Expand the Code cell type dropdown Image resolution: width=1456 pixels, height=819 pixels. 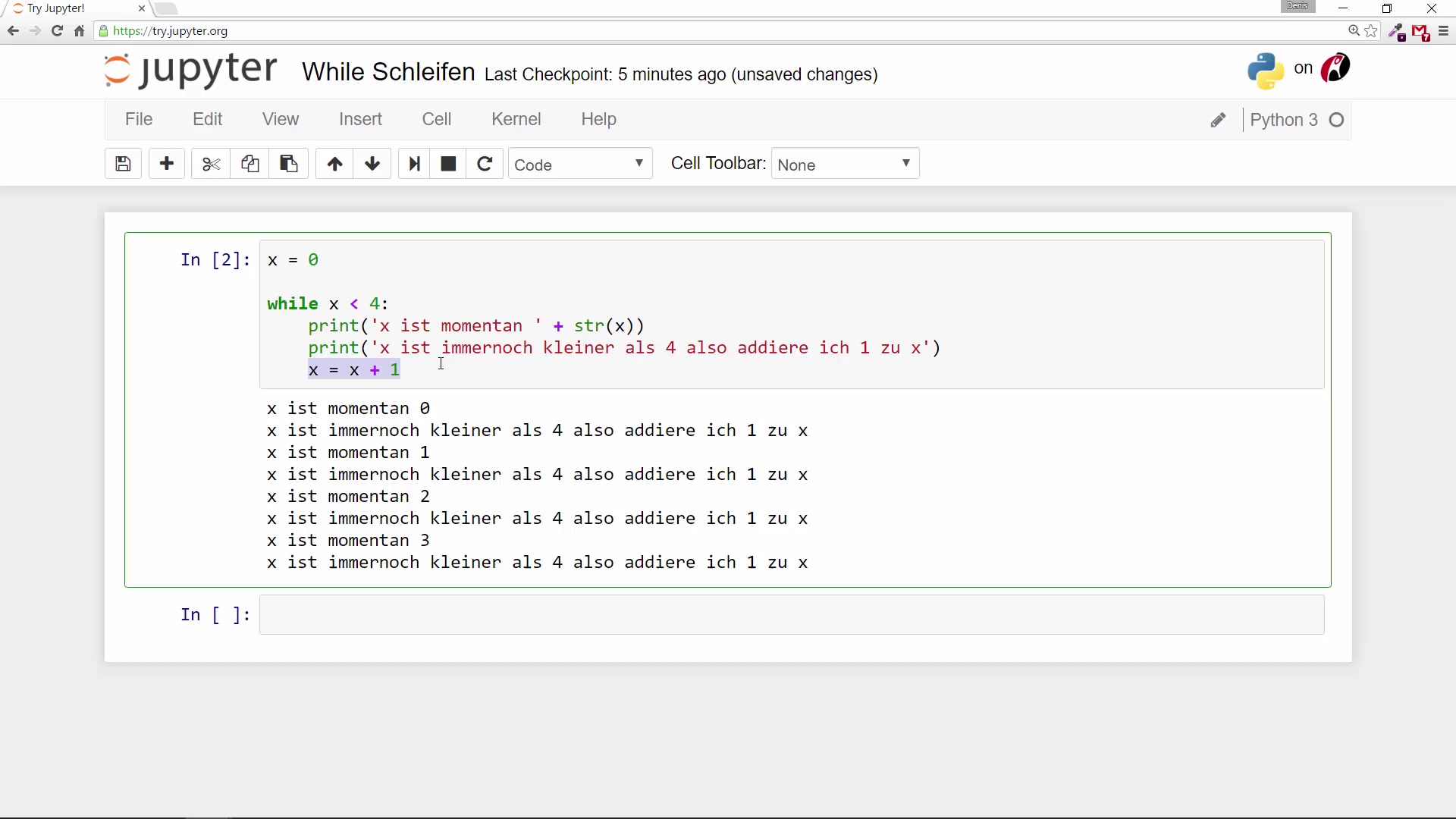click(579, 165)
